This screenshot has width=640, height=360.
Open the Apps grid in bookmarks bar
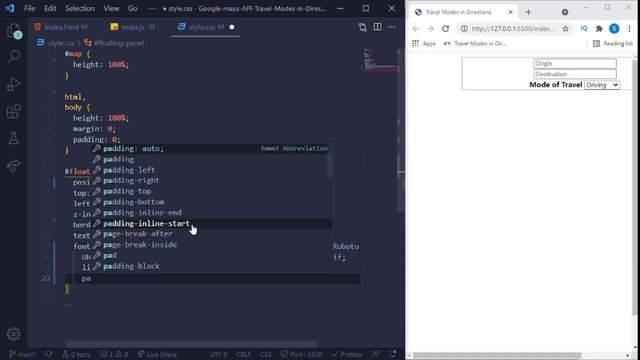(x=424, y=43)
